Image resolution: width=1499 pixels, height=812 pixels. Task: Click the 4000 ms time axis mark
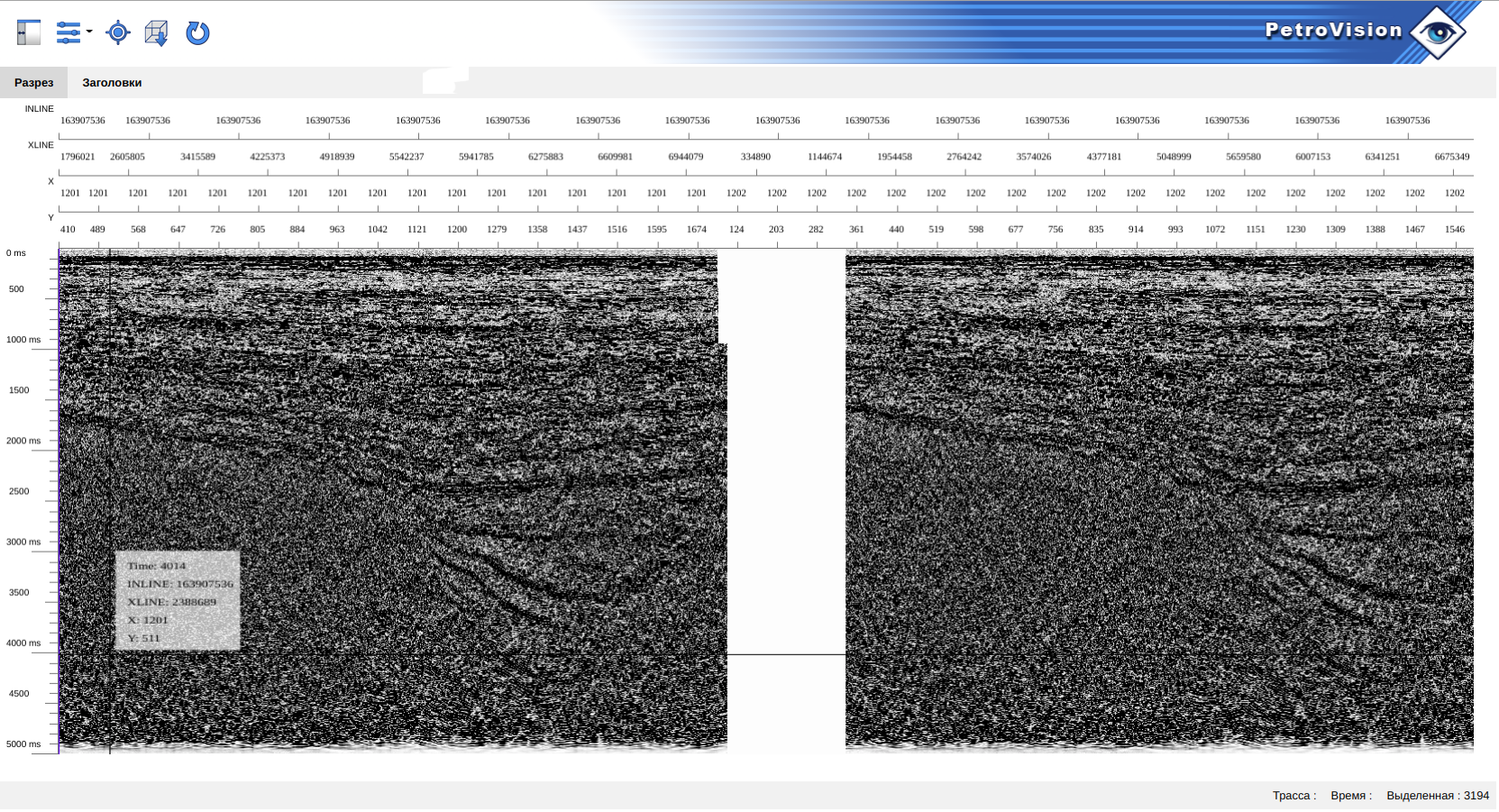[x=23, y=643]
